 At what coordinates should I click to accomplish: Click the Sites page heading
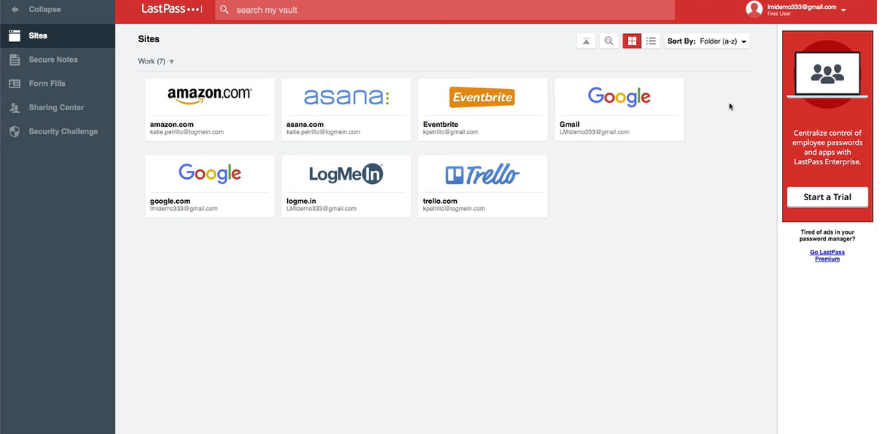coord(148,39)
